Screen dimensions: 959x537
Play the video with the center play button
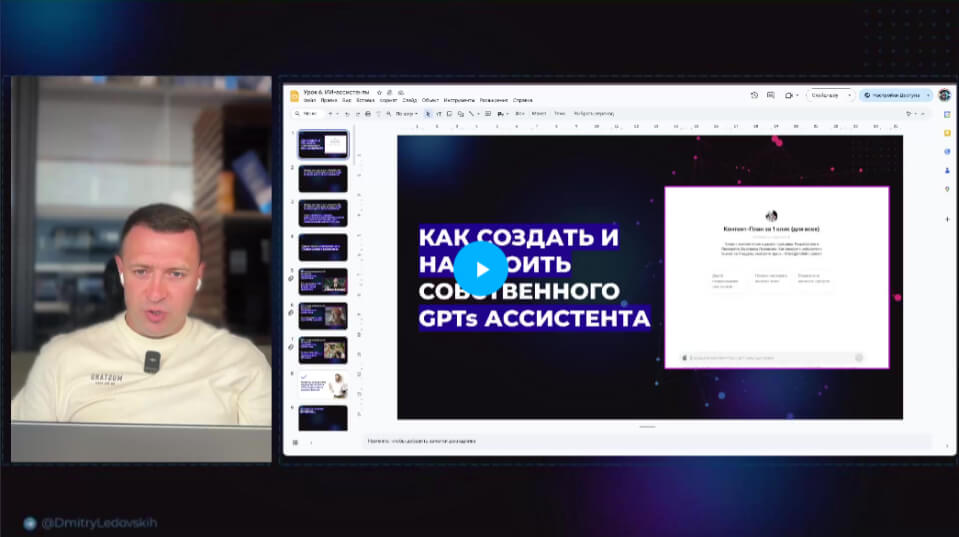[x=481, y=269]
